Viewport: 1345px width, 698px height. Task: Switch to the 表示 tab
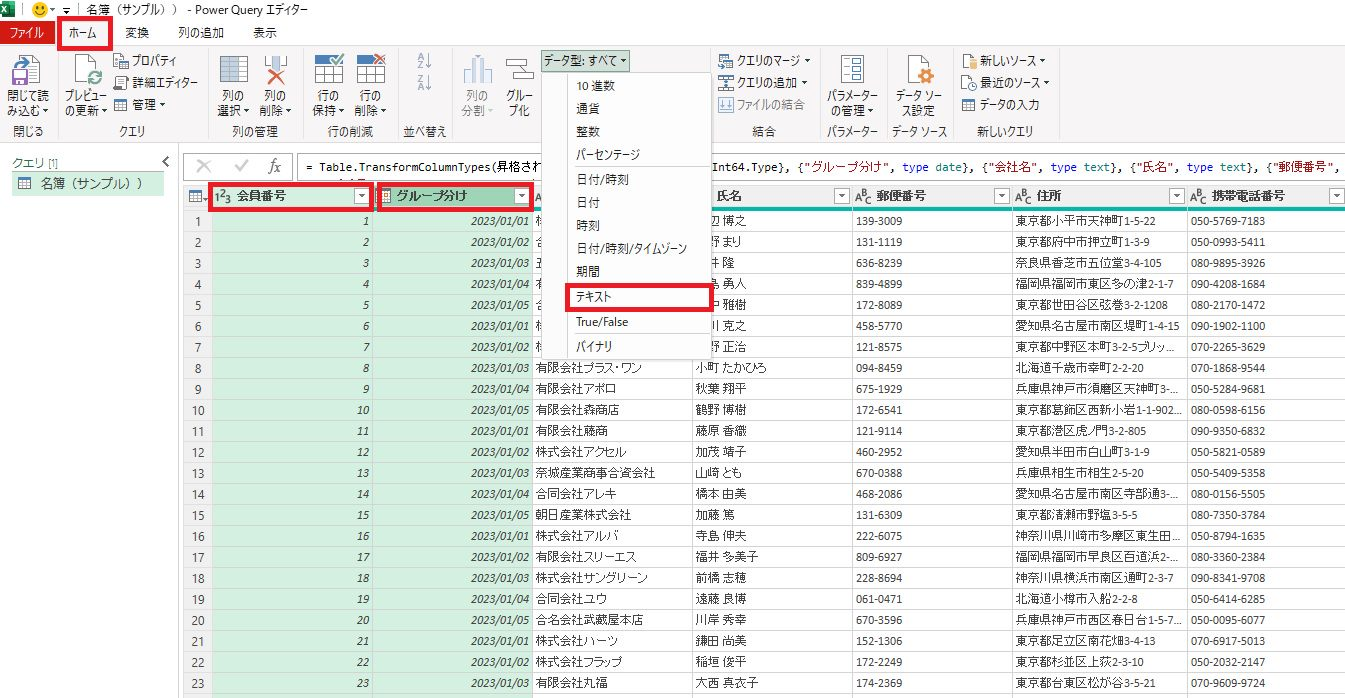(265, 33)
